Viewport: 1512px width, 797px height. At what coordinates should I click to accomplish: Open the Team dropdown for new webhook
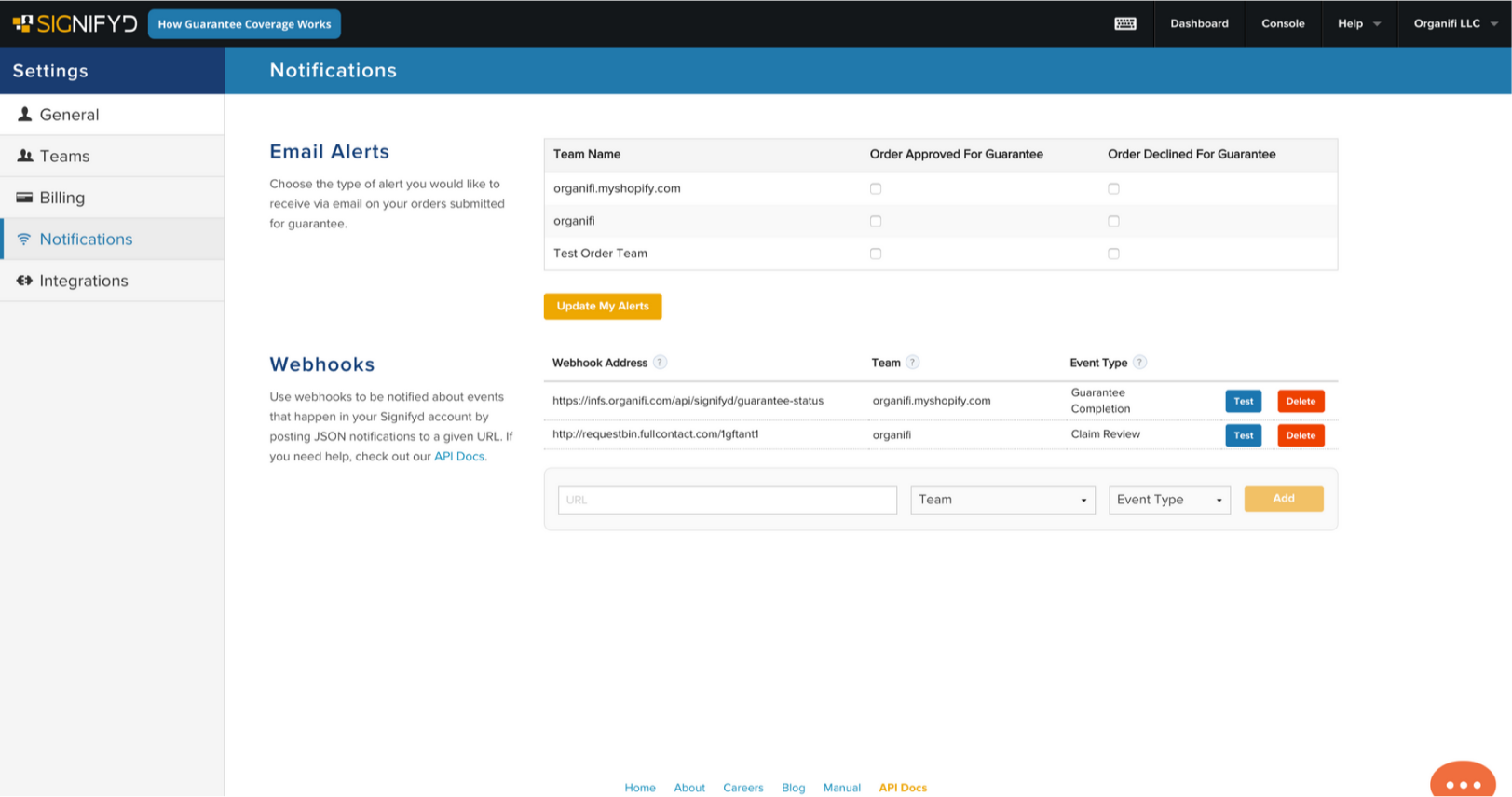point(1002,500)
